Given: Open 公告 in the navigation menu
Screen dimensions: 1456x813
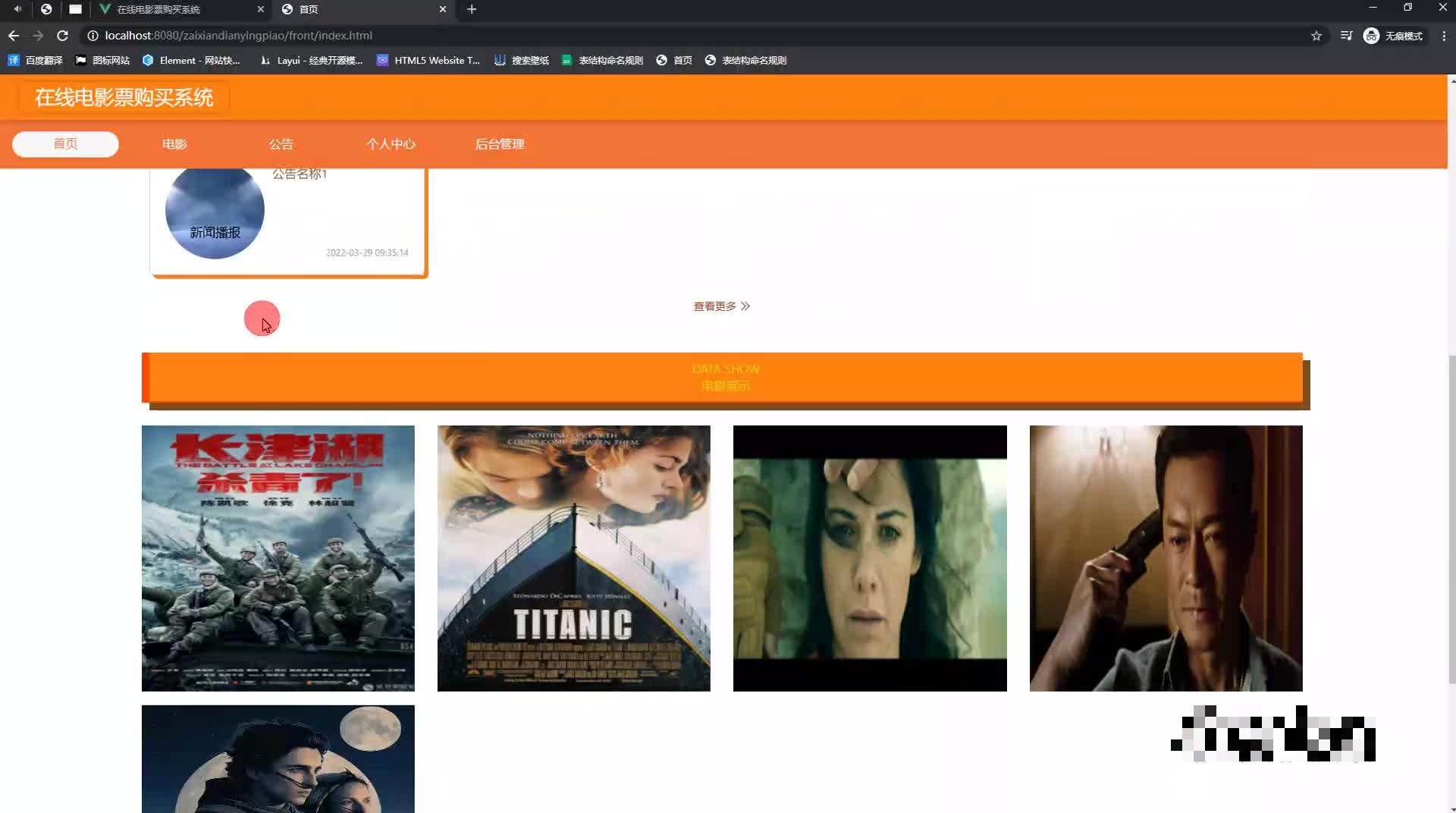Looking at the screenshot, I should tap(281, 144).
